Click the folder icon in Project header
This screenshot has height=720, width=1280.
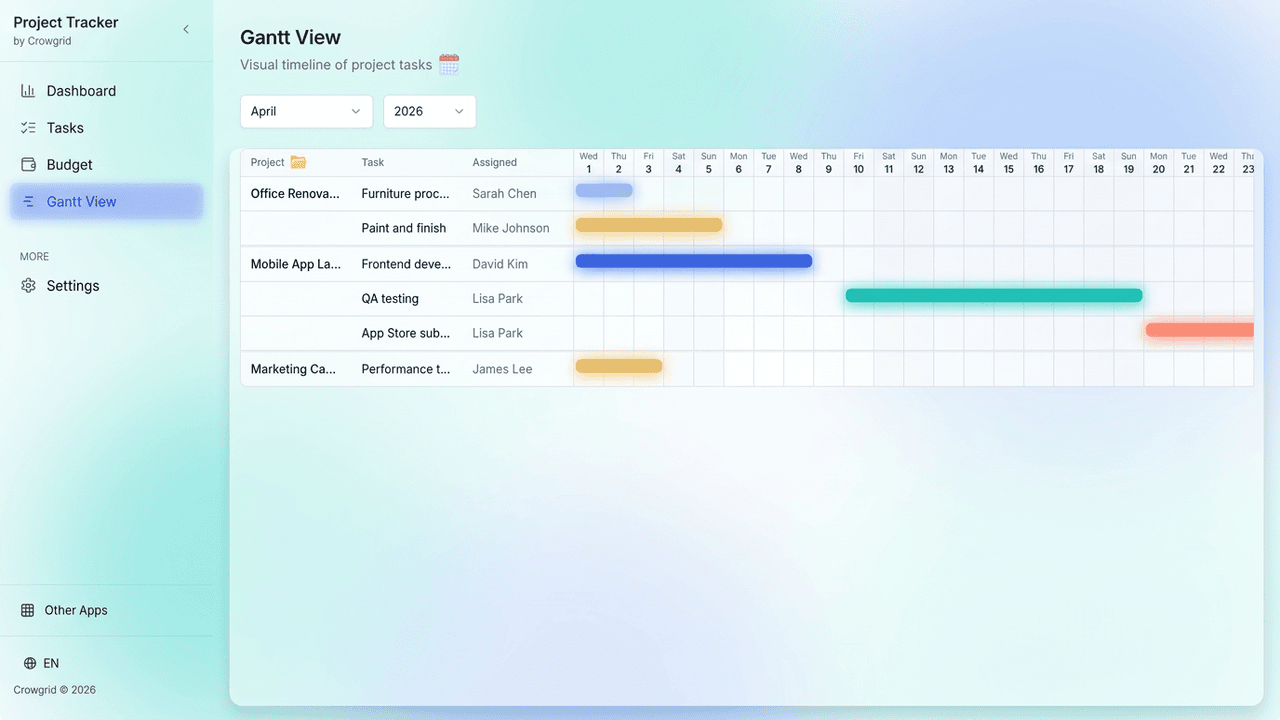[298, 162]
